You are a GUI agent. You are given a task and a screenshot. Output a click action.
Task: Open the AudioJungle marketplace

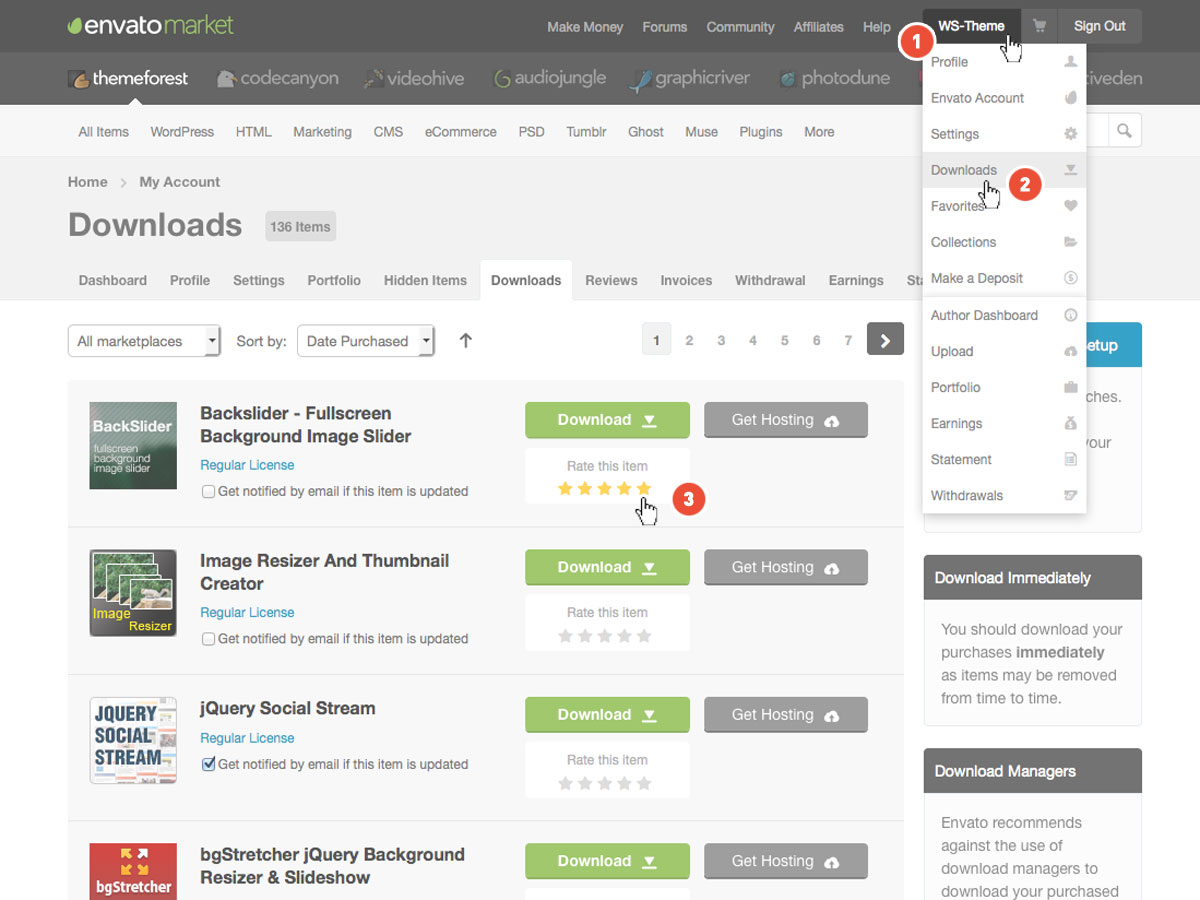pyautogui.click(x=549, y=78)
